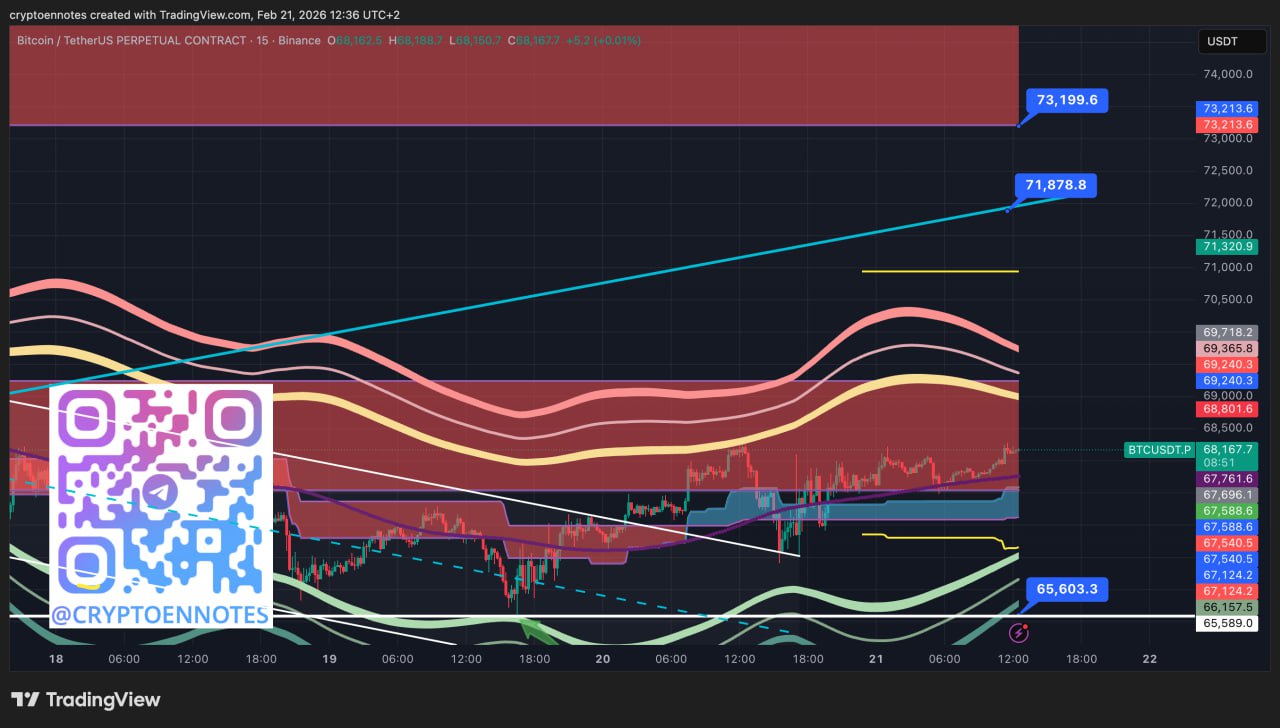1280x728 pixels.
Task: Click the TradingView logo at bottom left
Action: click(86, 700)
